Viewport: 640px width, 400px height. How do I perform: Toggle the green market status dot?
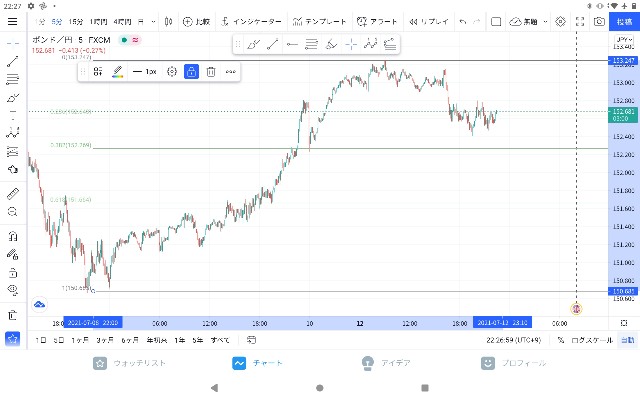(x=124, y=40)
